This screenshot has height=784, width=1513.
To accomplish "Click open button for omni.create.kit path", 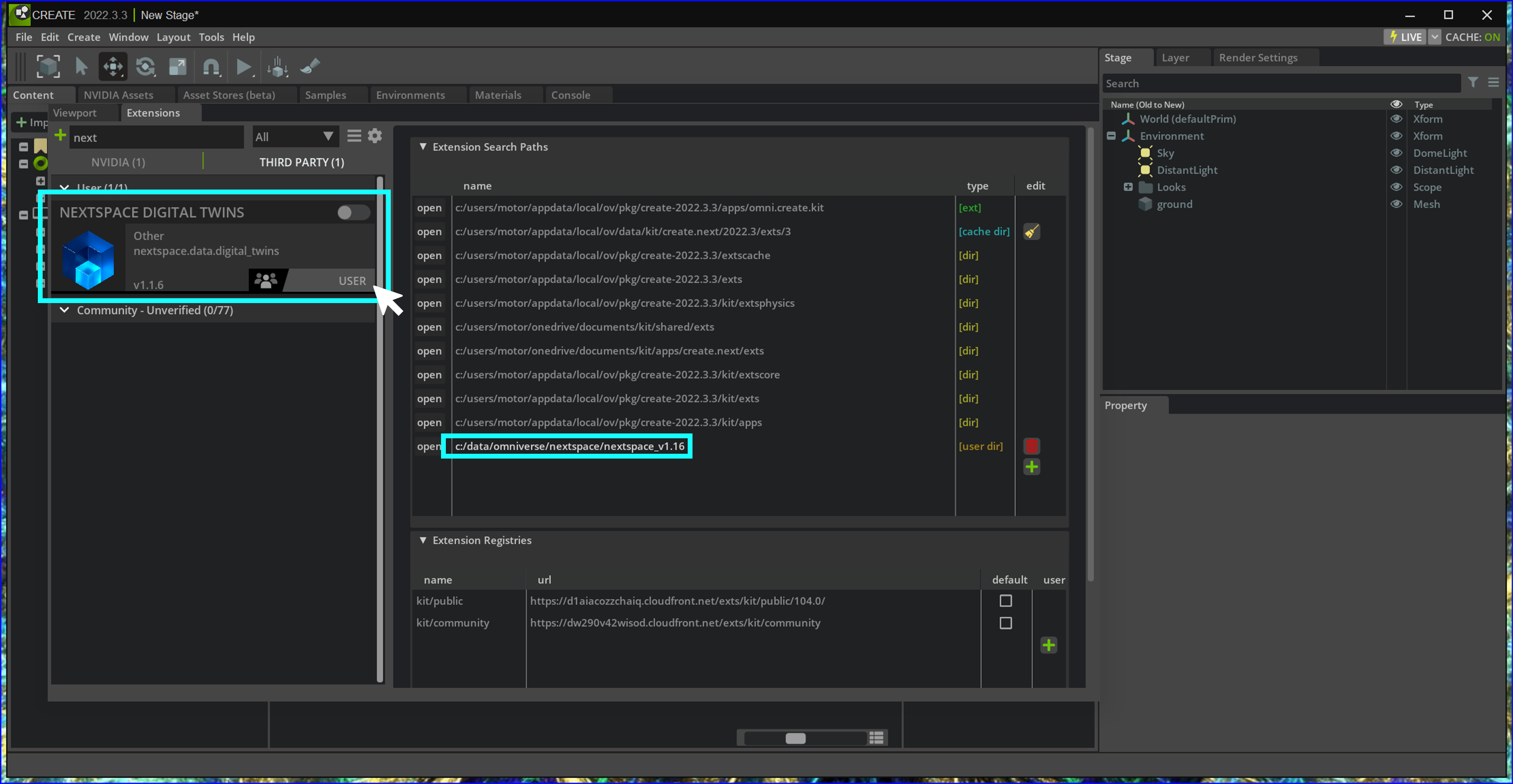I will tap(429, 207).
